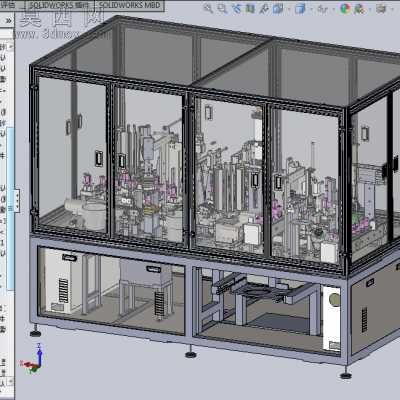Open the View Settings monitor icon
400x400 pixels.
click(x=381, y=8)
